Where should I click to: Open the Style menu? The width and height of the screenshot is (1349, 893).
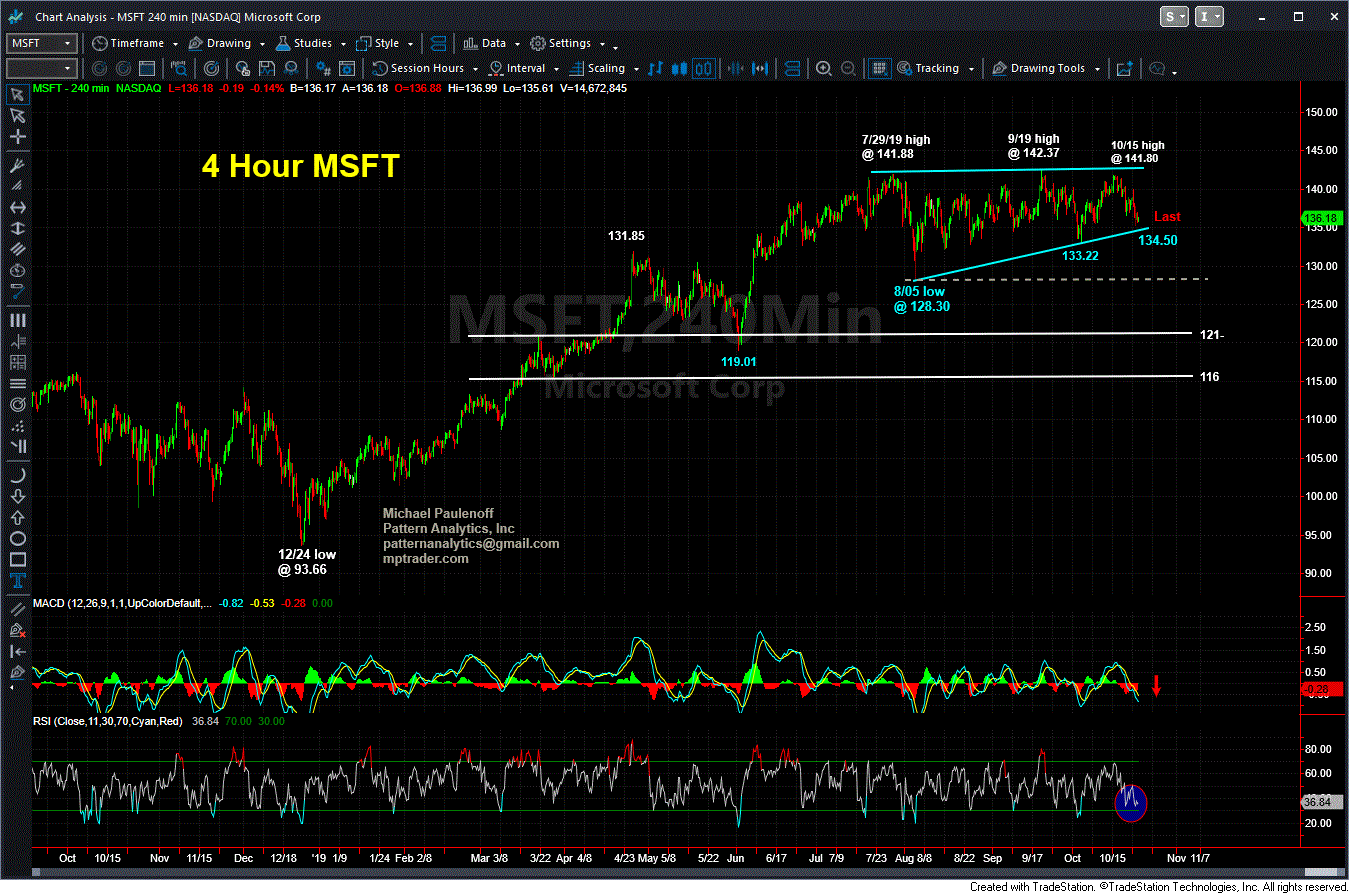pyautogui.click(x=377, y=44)
